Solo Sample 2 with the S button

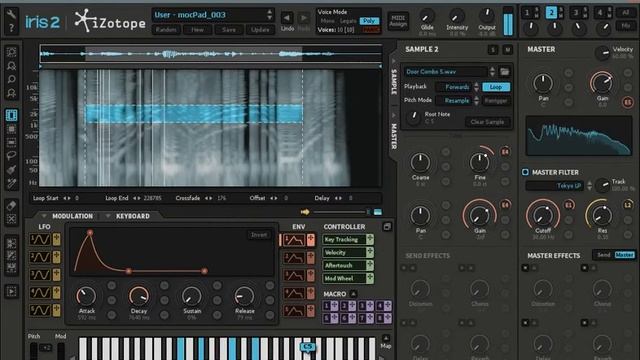(493, 50)
